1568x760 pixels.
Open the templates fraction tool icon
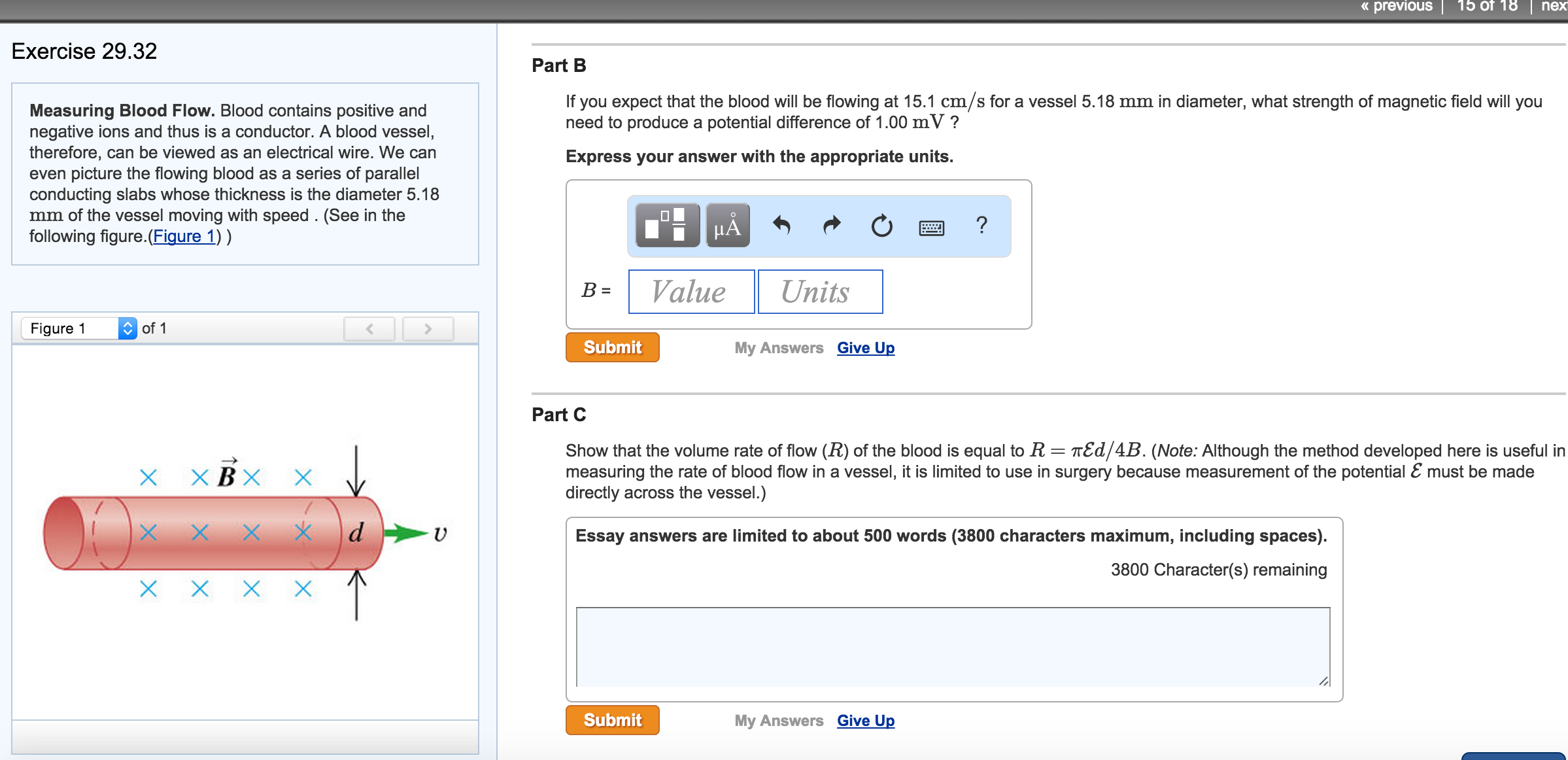[x=667, y=226]
